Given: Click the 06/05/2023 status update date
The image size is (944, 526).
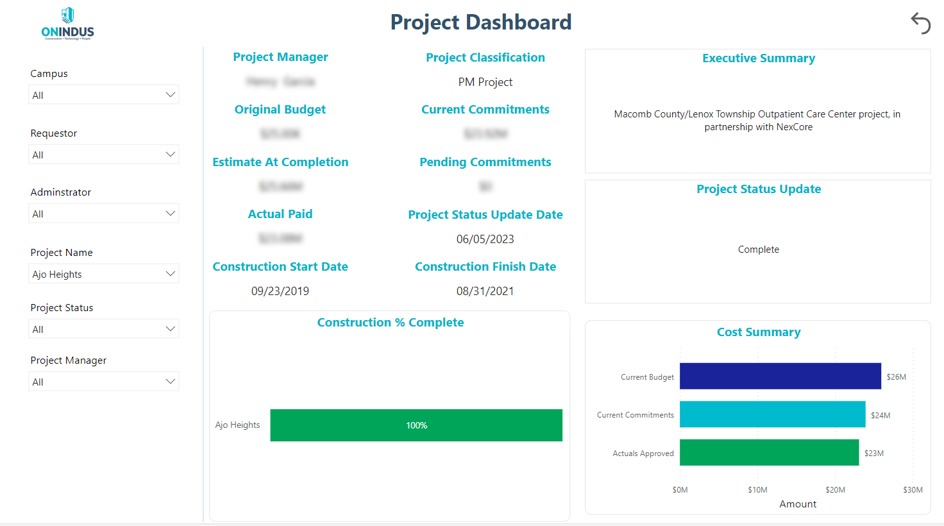Looking at the screenshot, I should [485, 239].
